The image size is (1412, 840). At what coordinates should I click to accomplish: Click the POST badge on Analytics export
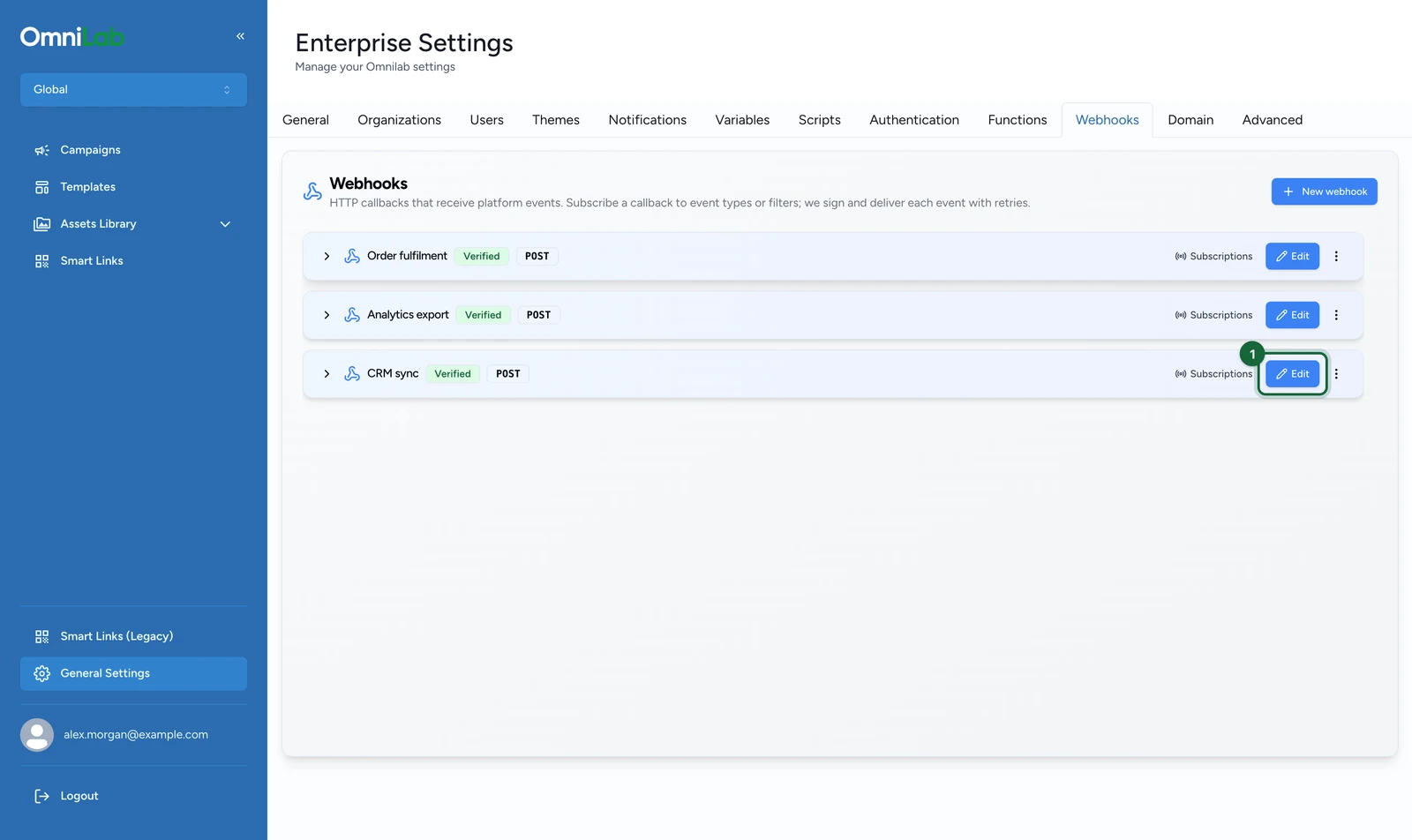pos(539,315)
